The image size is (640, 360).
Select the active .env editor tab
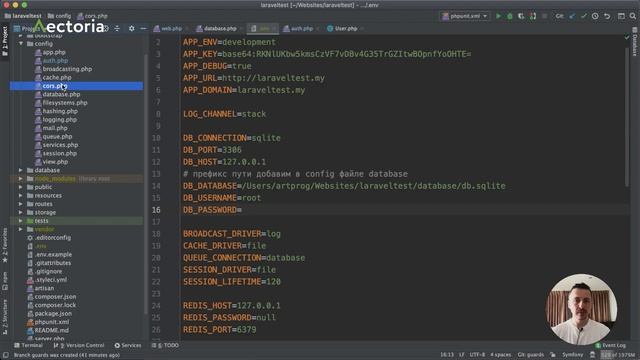(x=263, y=29)
